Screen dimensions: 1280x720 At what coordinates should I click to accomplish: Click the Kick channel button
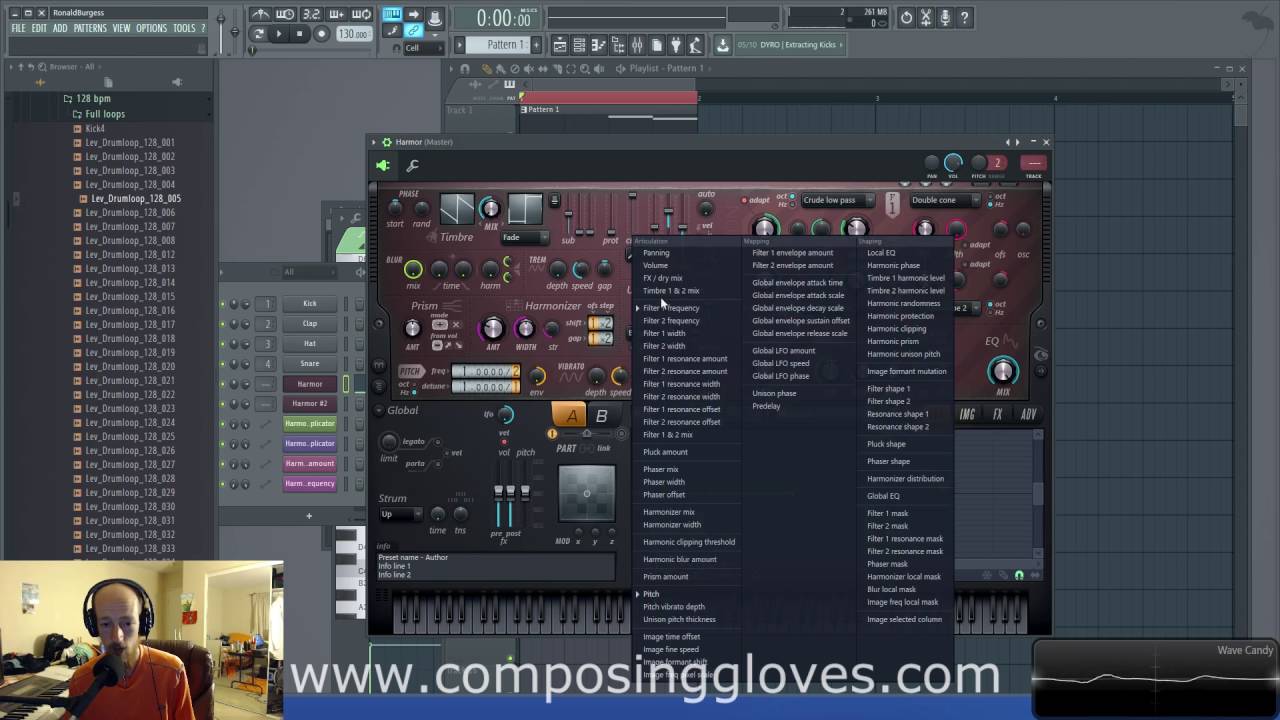pos(310,303)
